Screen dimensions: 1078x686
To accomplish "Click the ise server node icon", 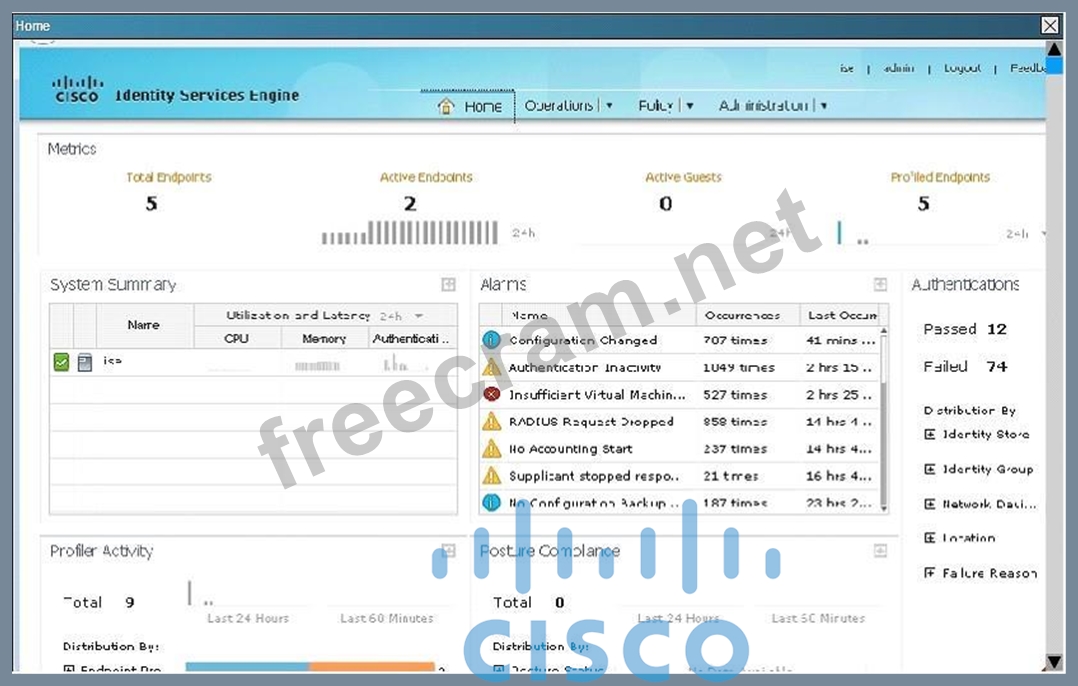I will [85, 362].
